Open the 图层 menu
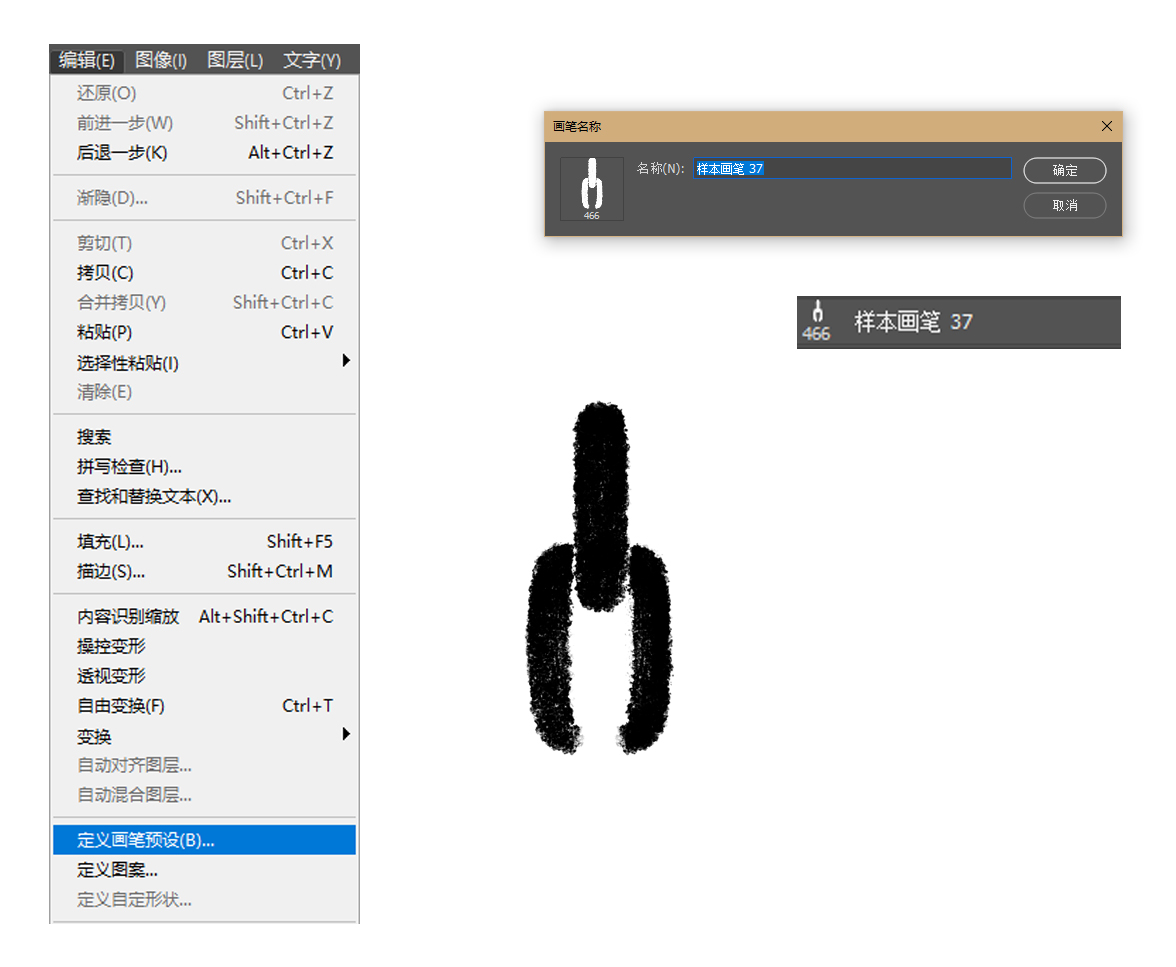The image size is (1176, 967). 234,60
